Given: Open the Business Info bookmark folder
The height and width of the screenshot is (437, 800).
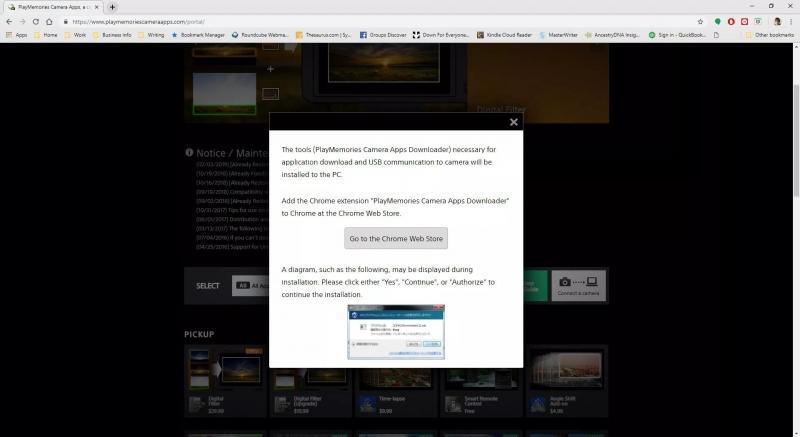Looking at the screenshot, I should 112,35.
